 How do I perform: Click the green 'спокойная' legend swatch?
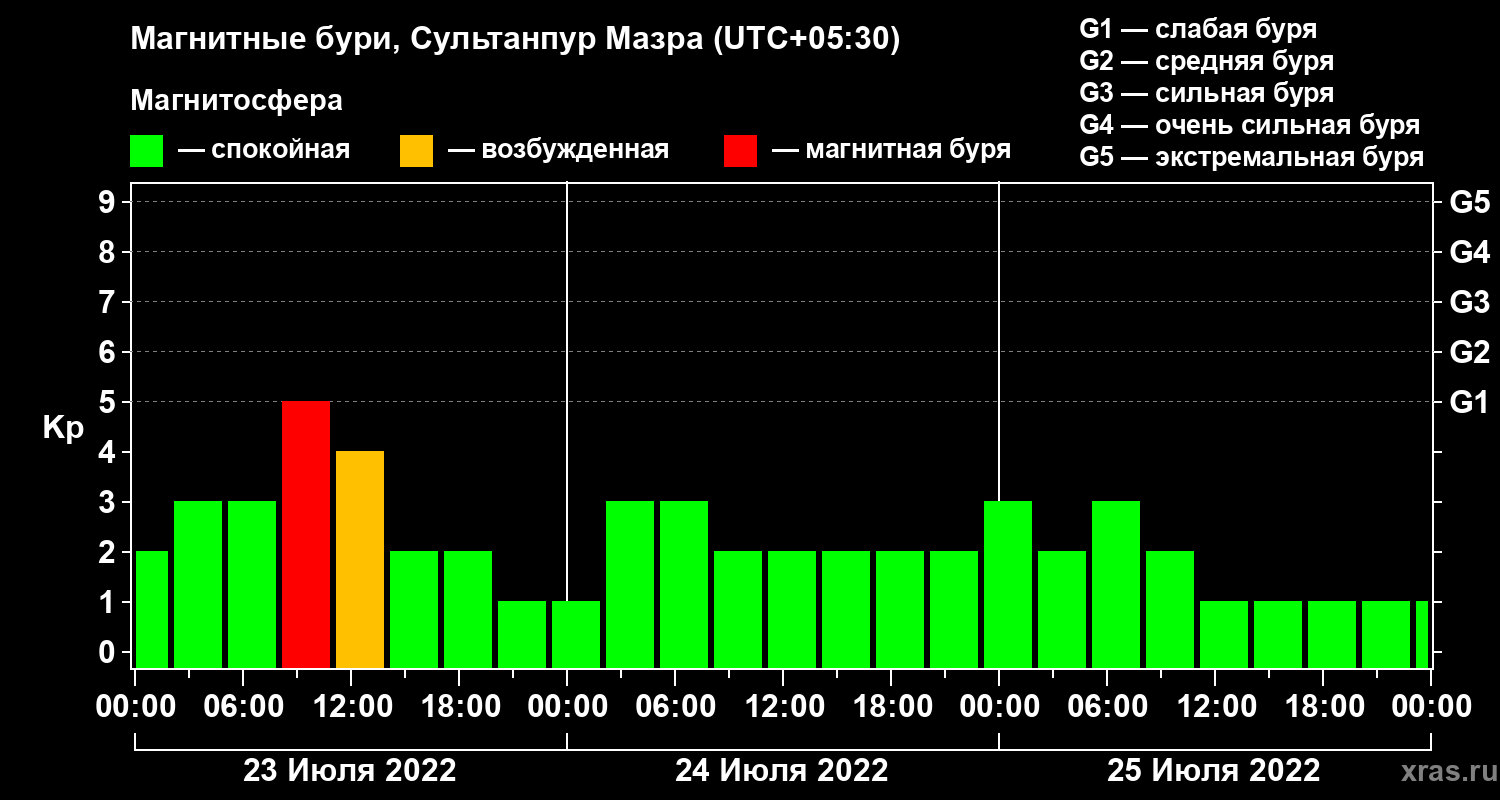[x=146, y=151]
